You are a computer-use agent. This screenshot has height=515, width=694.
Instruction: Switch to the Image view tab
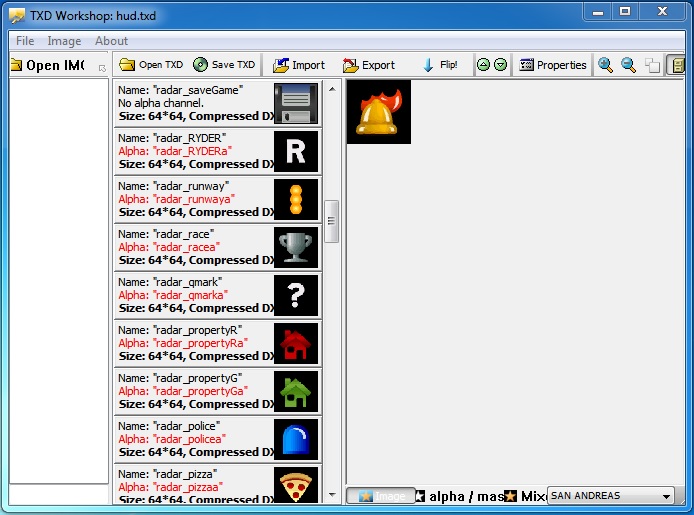(381, 496)
